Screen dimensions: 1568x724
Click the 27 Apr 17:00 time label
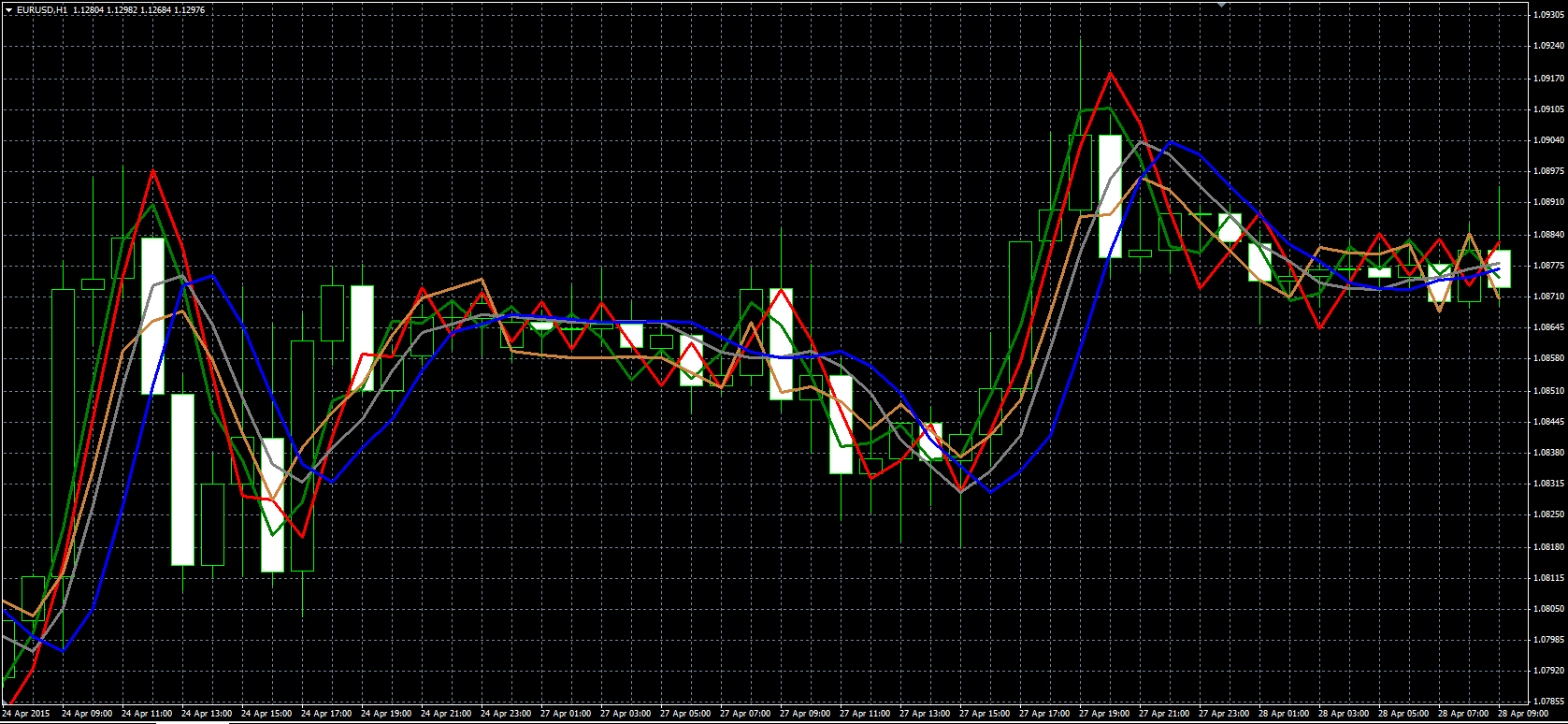pos(1044,714)
